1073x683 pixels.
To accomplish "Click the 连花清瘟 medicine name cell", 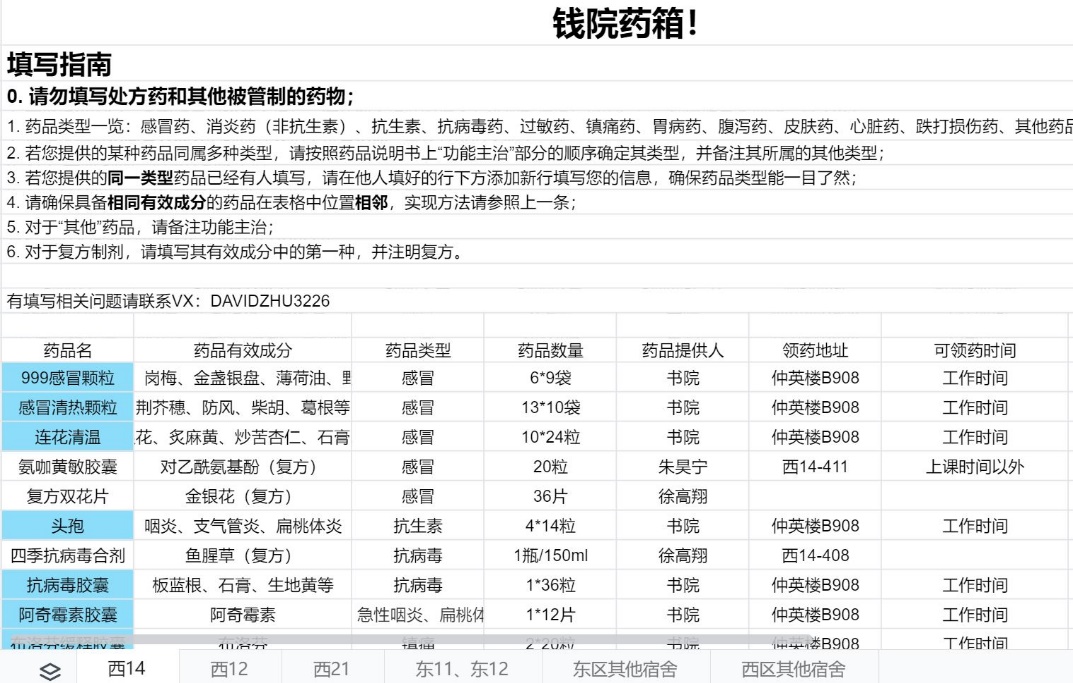I will (68, 437).
